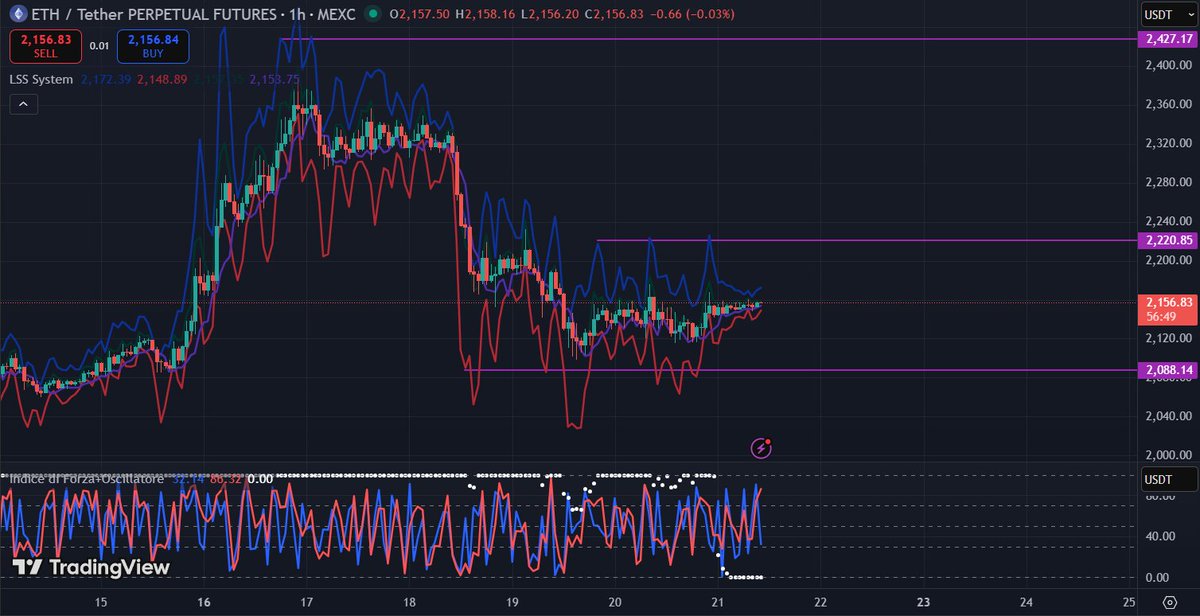
Task: Click the 2,040.00 price axis tick
Action: (1168, 415)
